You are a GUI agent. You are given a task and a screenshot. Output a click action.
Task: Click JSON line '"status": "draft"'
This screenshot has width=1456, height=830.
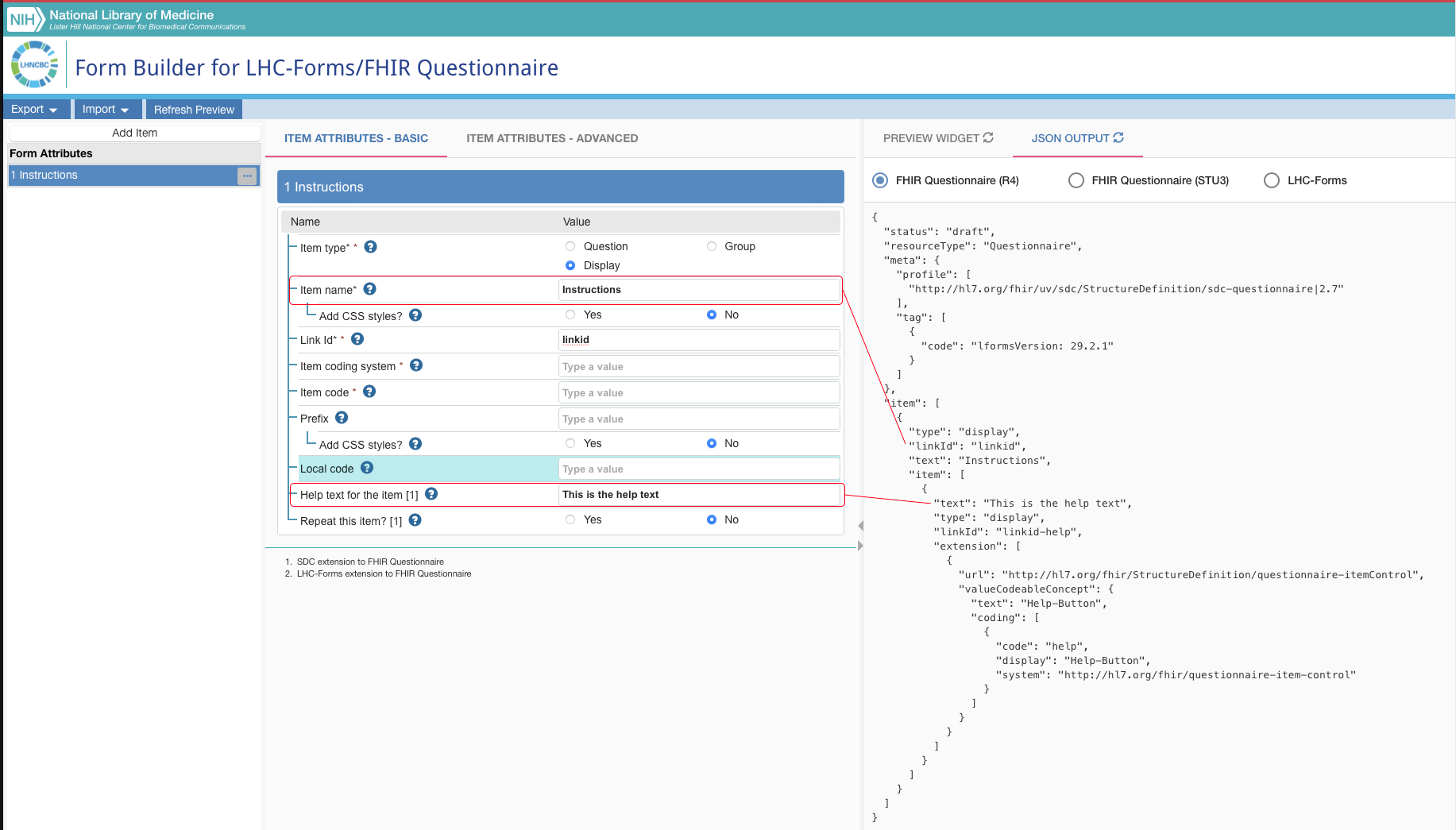pos(939,232)
